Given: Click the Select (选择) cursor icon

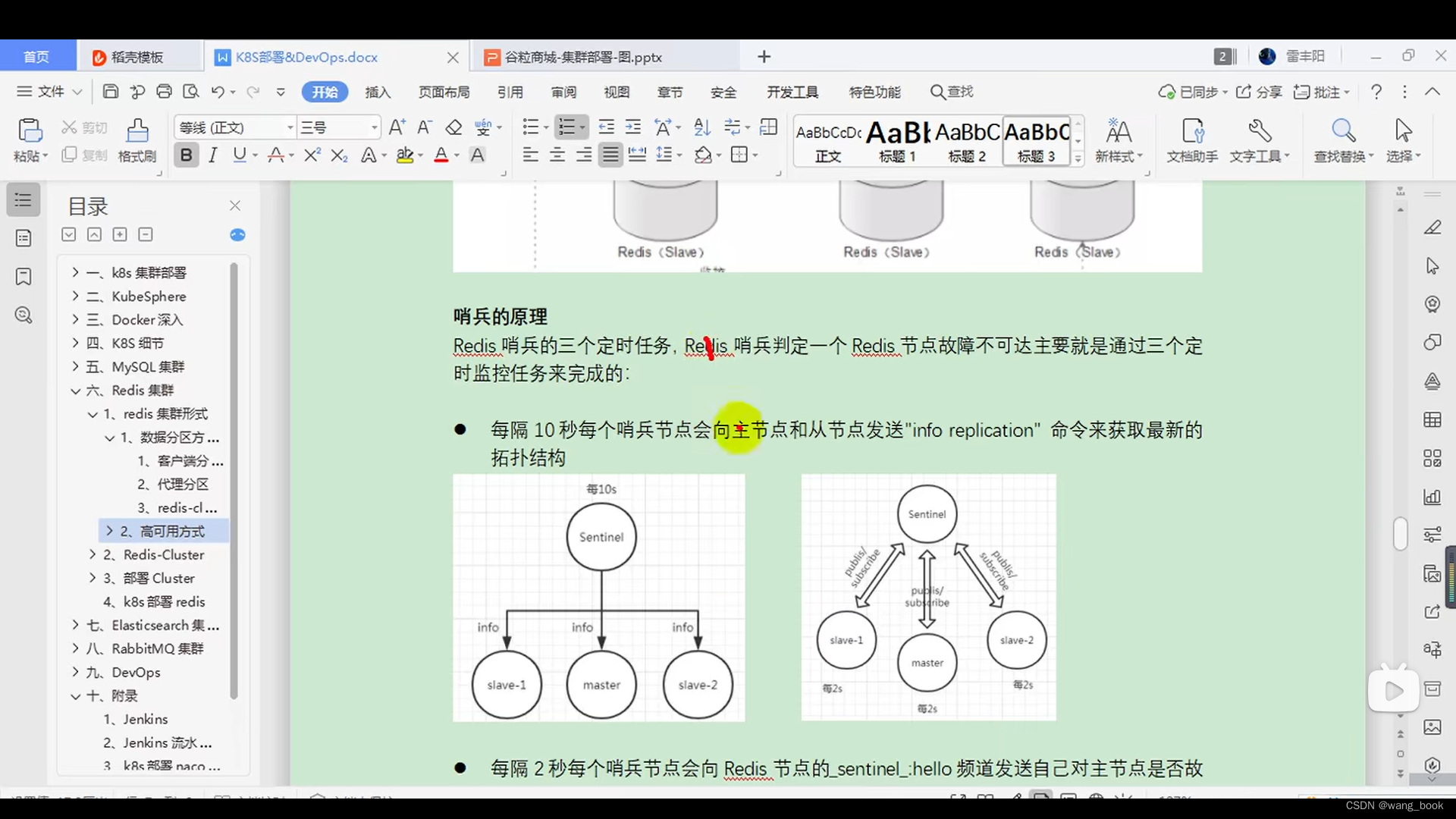Looking at the screenshot, I should click(1403, 130).
